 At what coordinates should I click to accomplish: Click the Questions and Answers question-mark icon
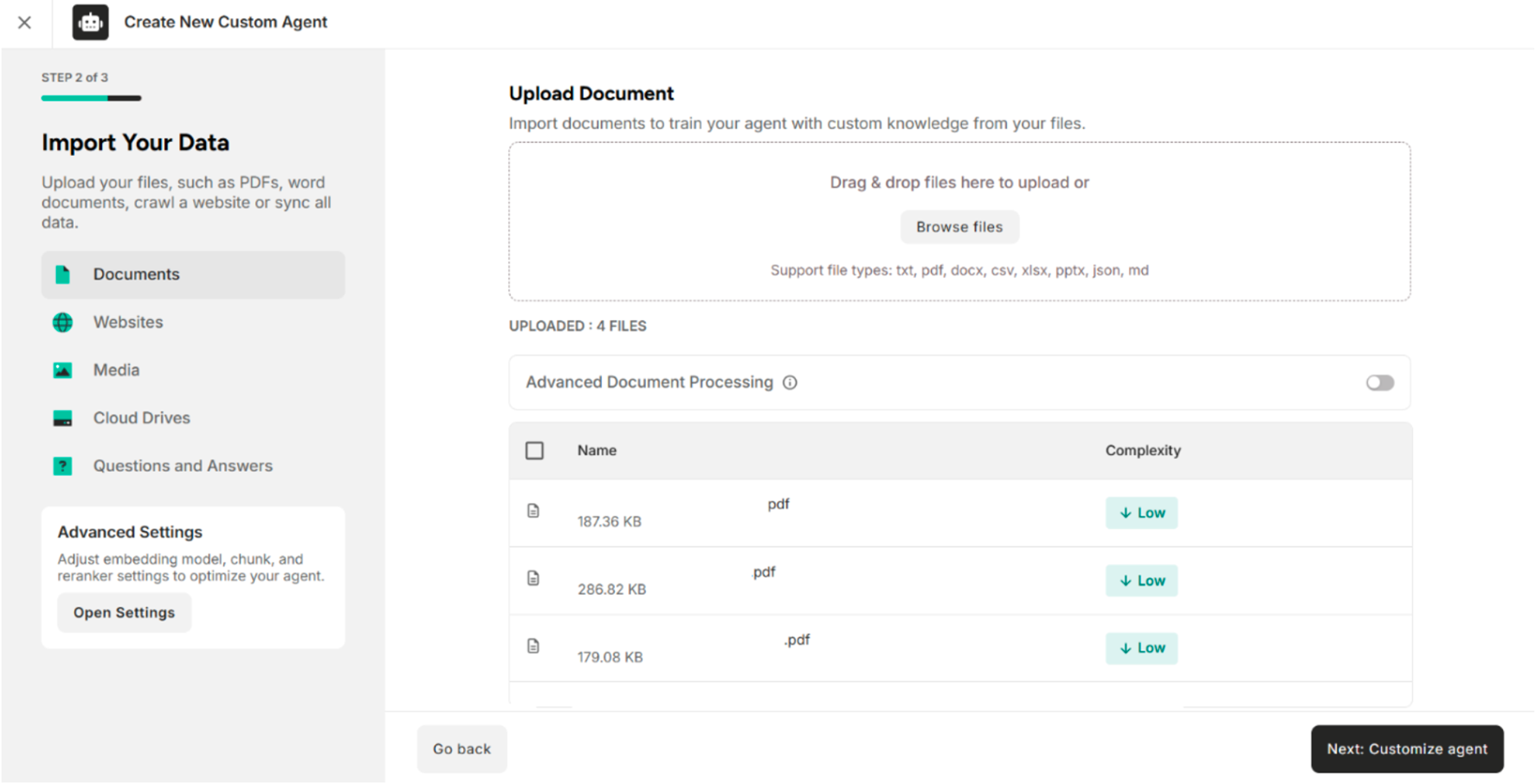(x=63, y=466)
